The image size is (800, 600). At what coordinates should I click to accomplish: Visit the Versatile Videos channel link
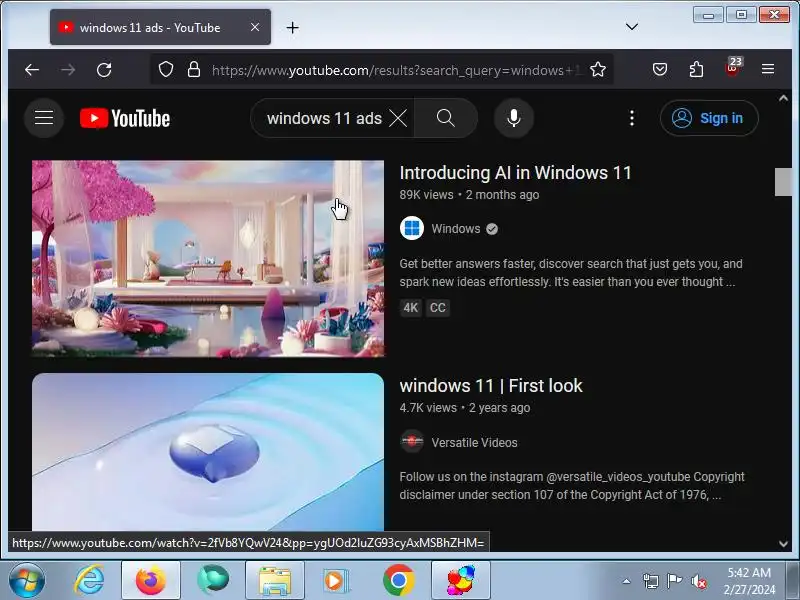(474, 442)
